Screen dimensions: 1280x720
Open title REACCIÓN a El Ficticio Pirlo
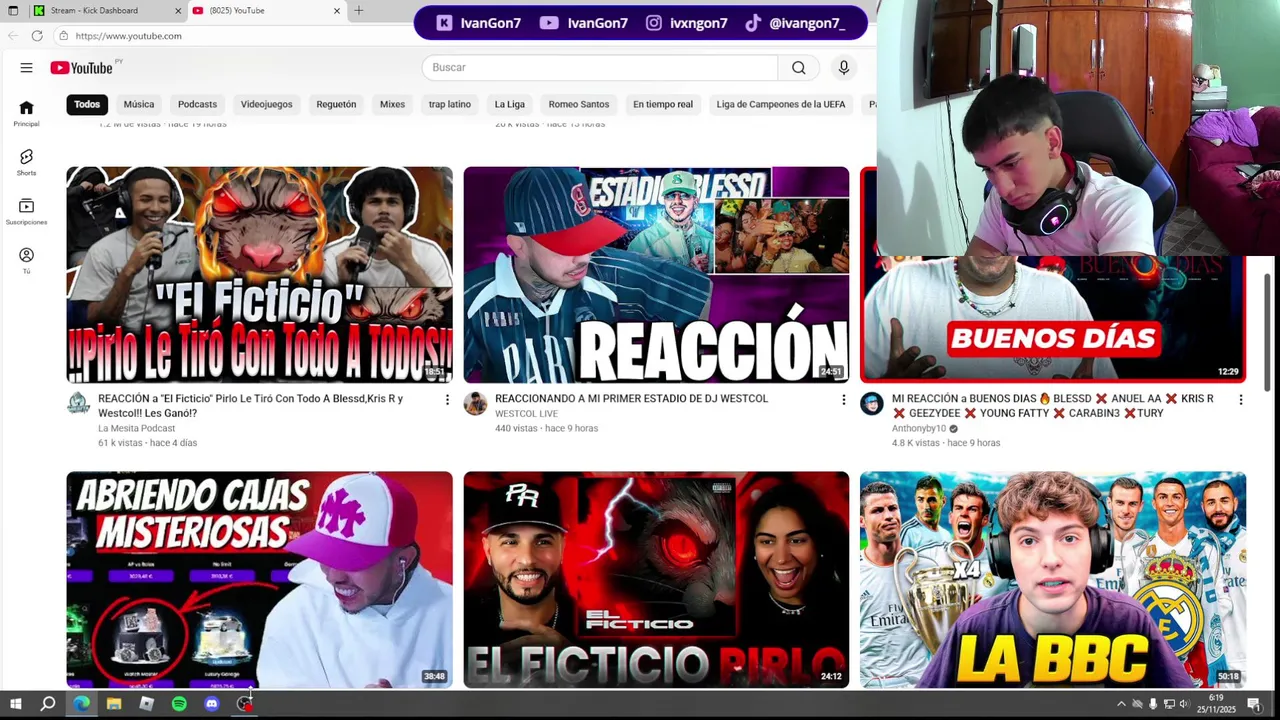[x=251, y=405]
